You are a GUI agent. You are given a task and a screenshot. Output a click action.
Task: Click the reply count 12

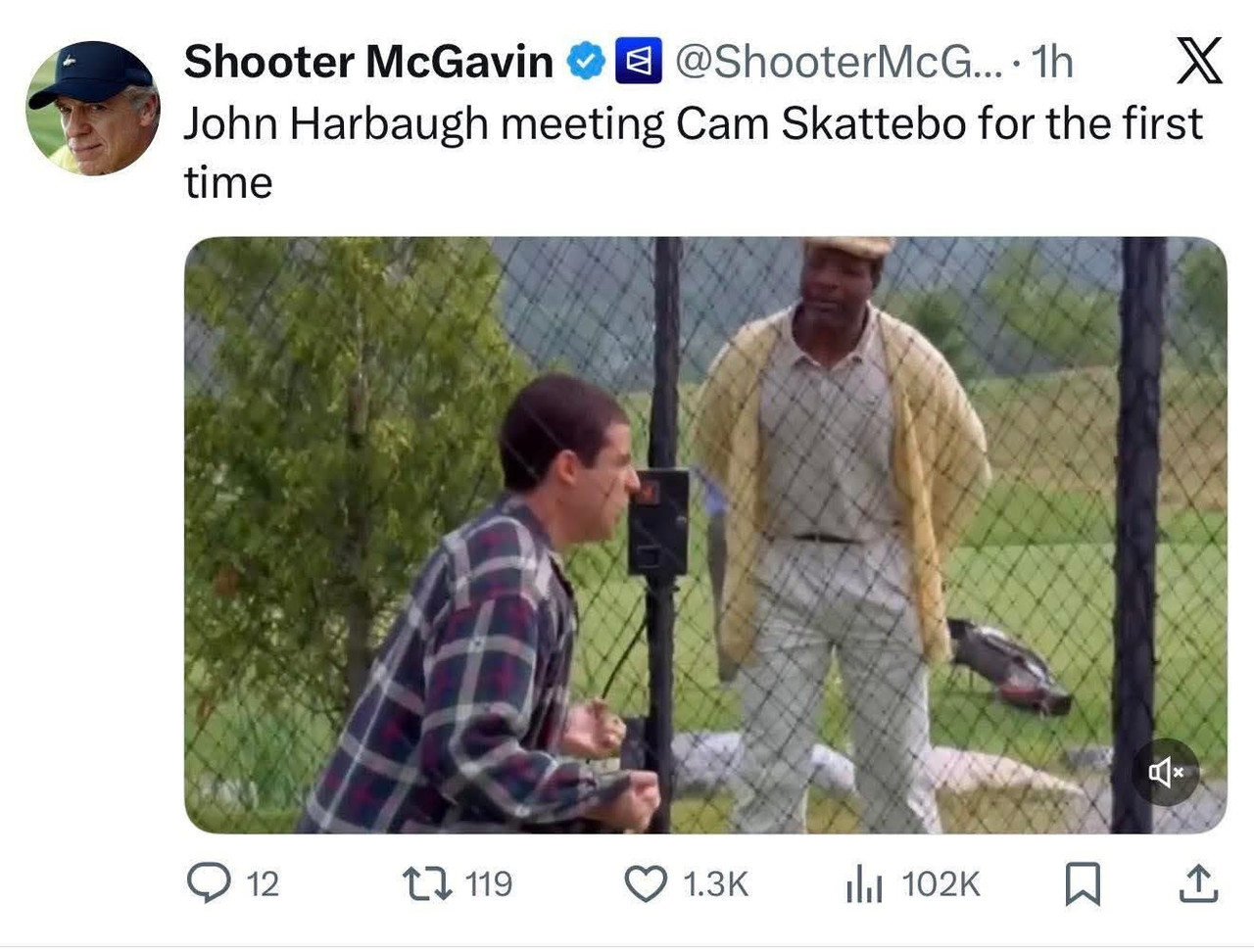263,884
